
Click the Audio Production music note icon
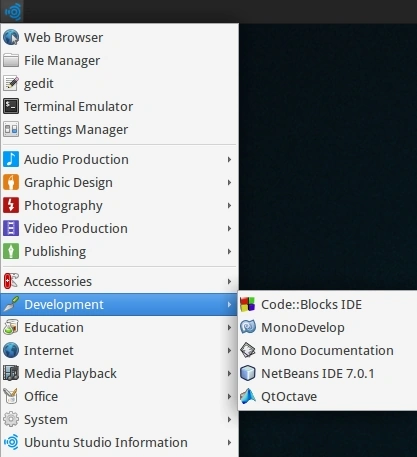[x=11, y=159]
